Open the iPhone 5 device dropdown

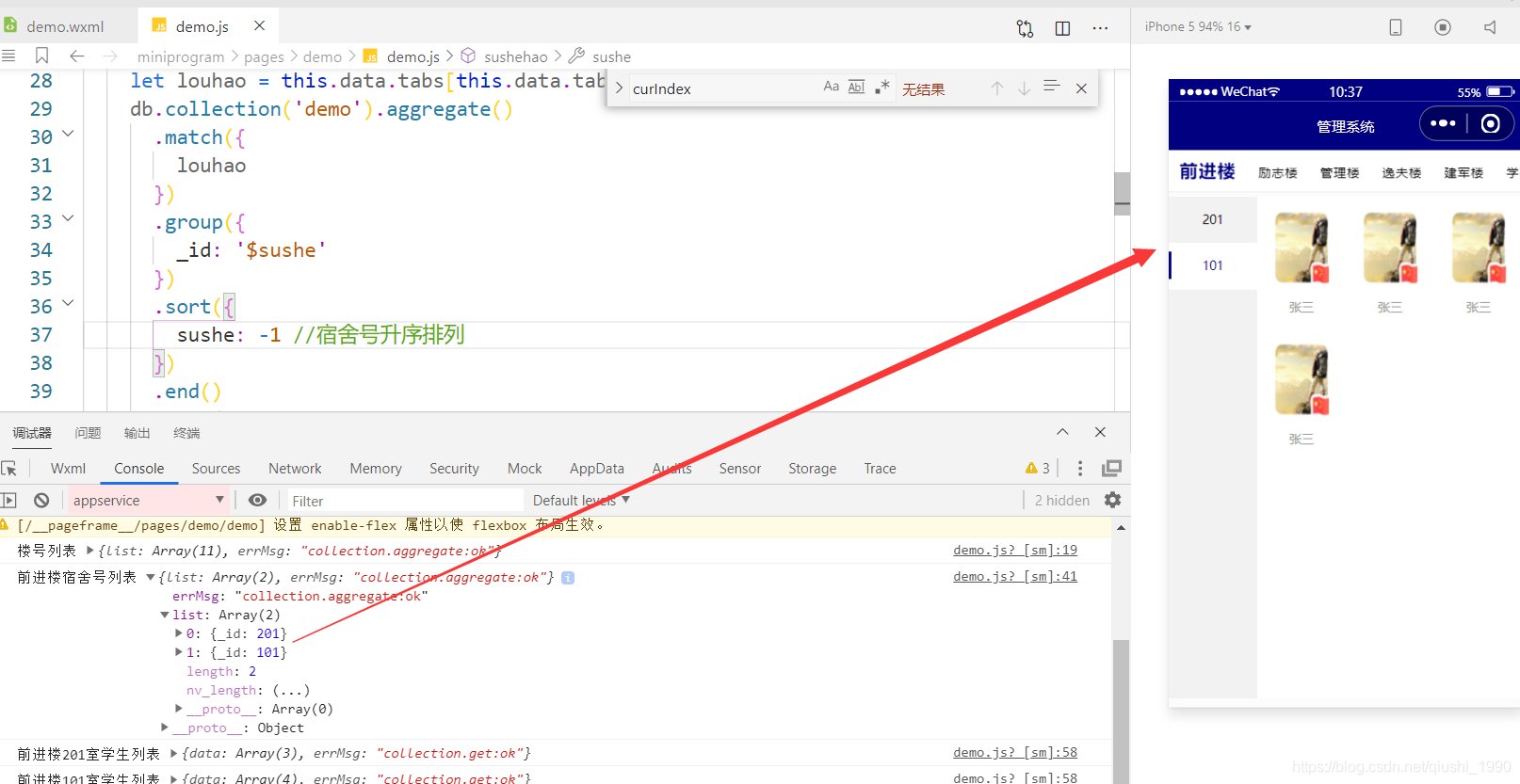[x=1198, y=27]
